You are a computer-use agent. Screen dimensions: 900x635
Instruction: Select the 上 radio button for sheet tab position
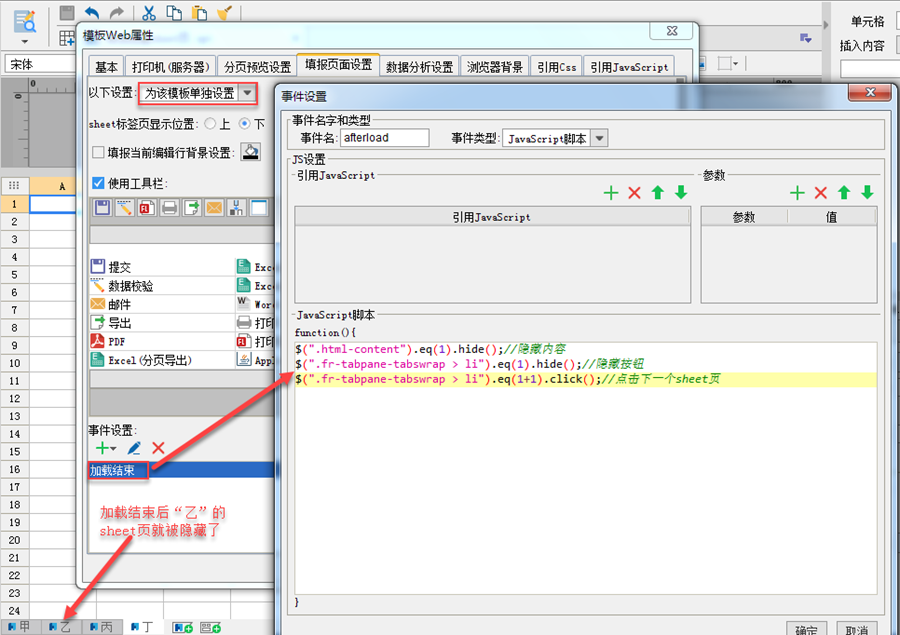[x=210, y=123]
